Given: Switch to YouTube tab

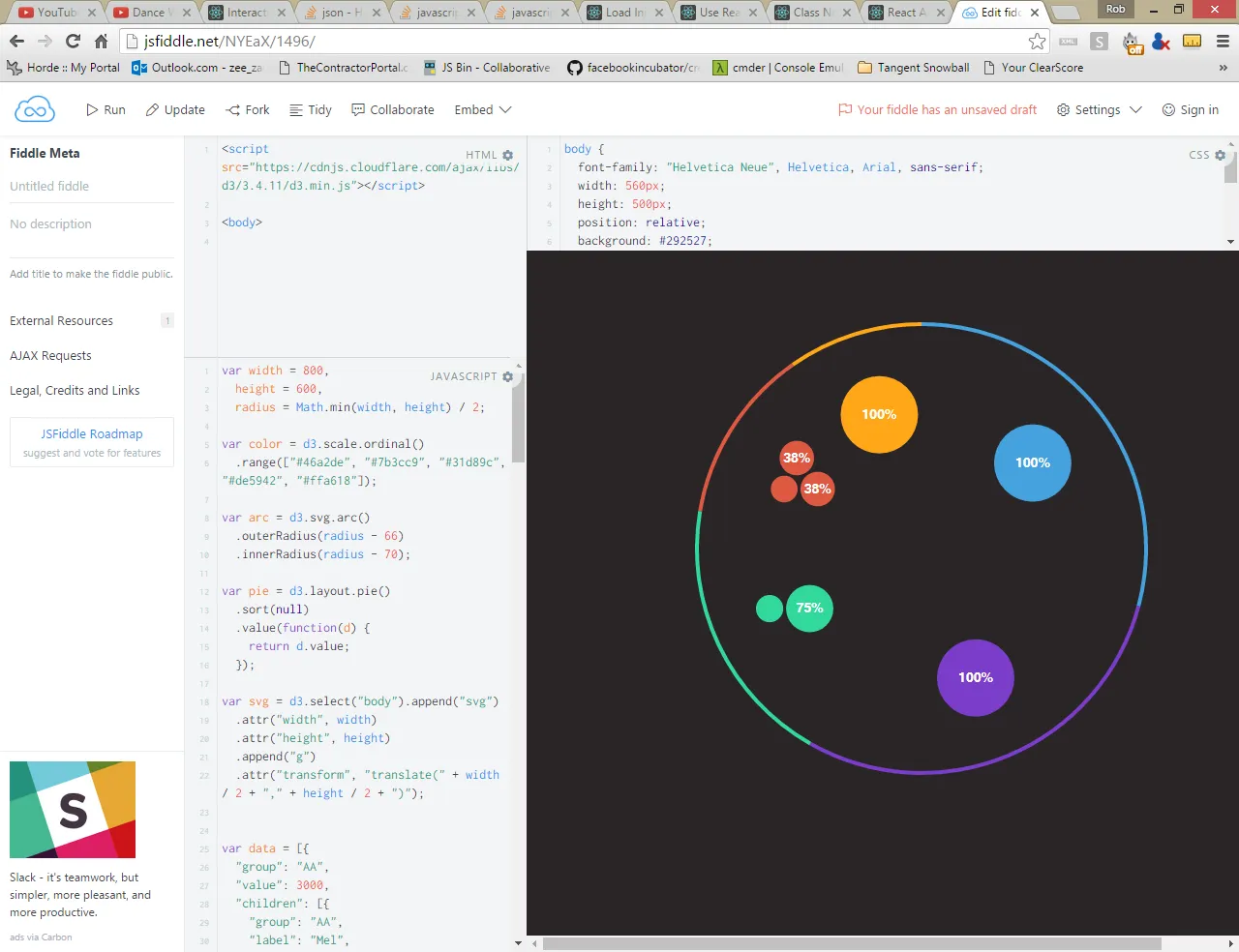Looking at the screenshot, I should (x=54, y=13).
